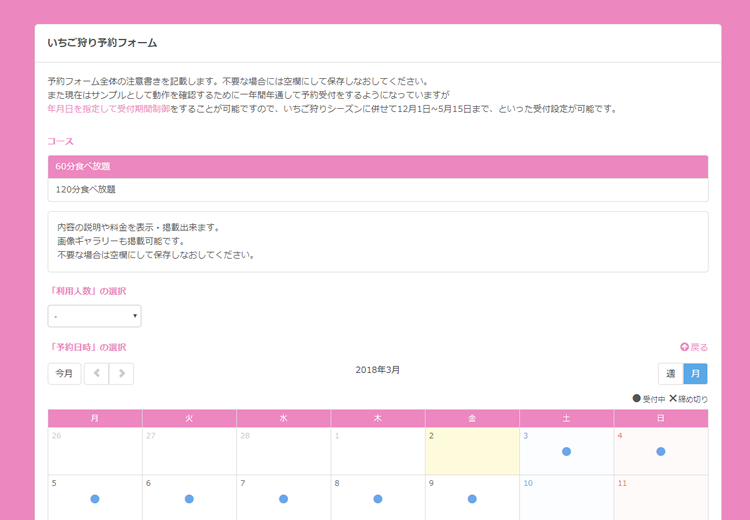Click the highlighted March 2 calendar cell
This screenshot has height=520, width=750.
[472, 451]
